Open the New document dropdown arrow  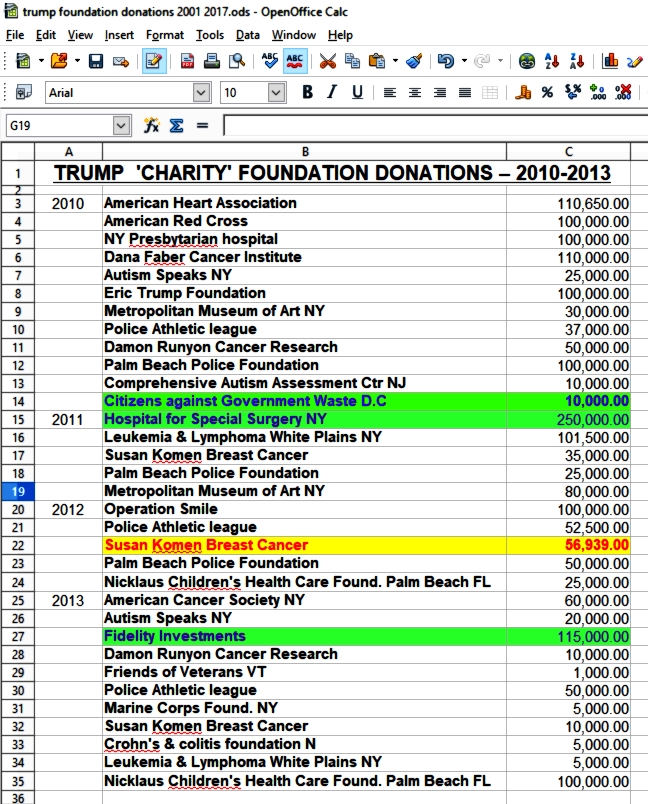pos(41,62)
